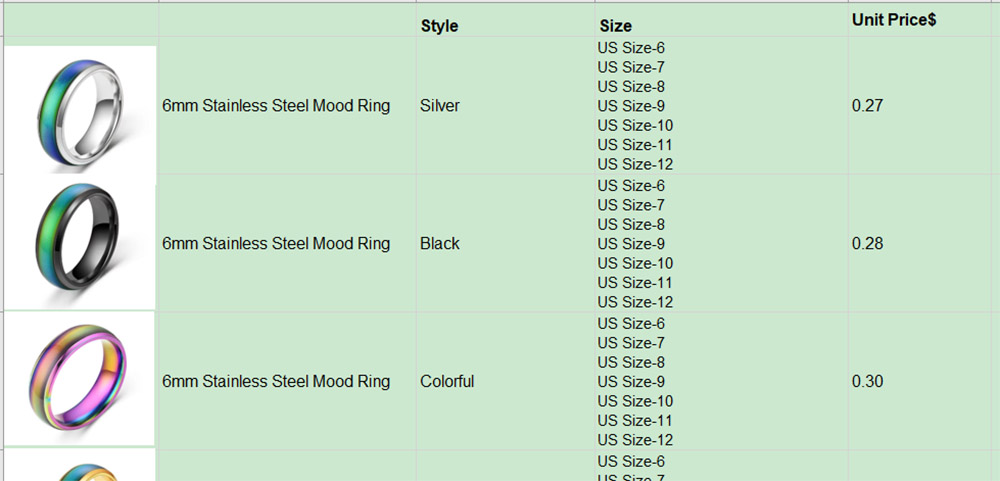Select the silver mood ring image
1000x481 pixels.
(80, 110)
